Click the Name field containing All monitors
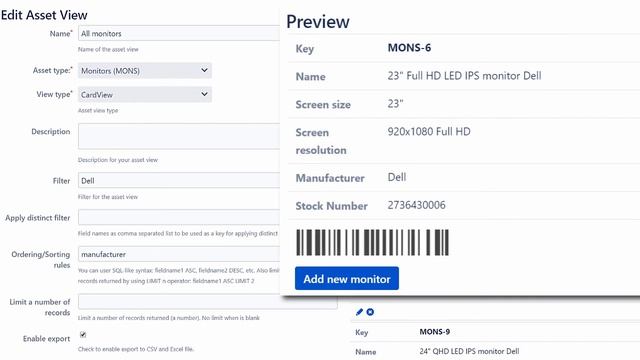 pos(179,33)
